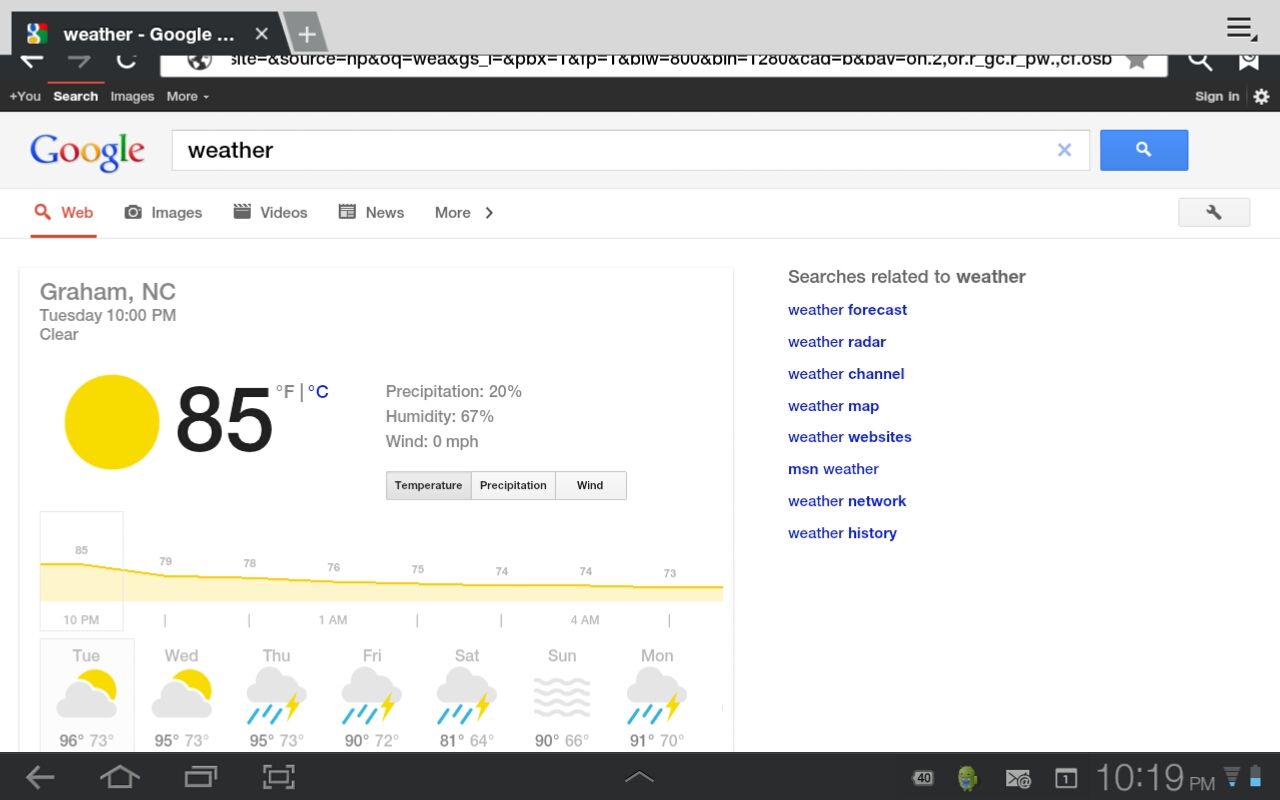Open weather channel related search
Image resolution: width=1280 pixels, height=800 pixels.
846,374
